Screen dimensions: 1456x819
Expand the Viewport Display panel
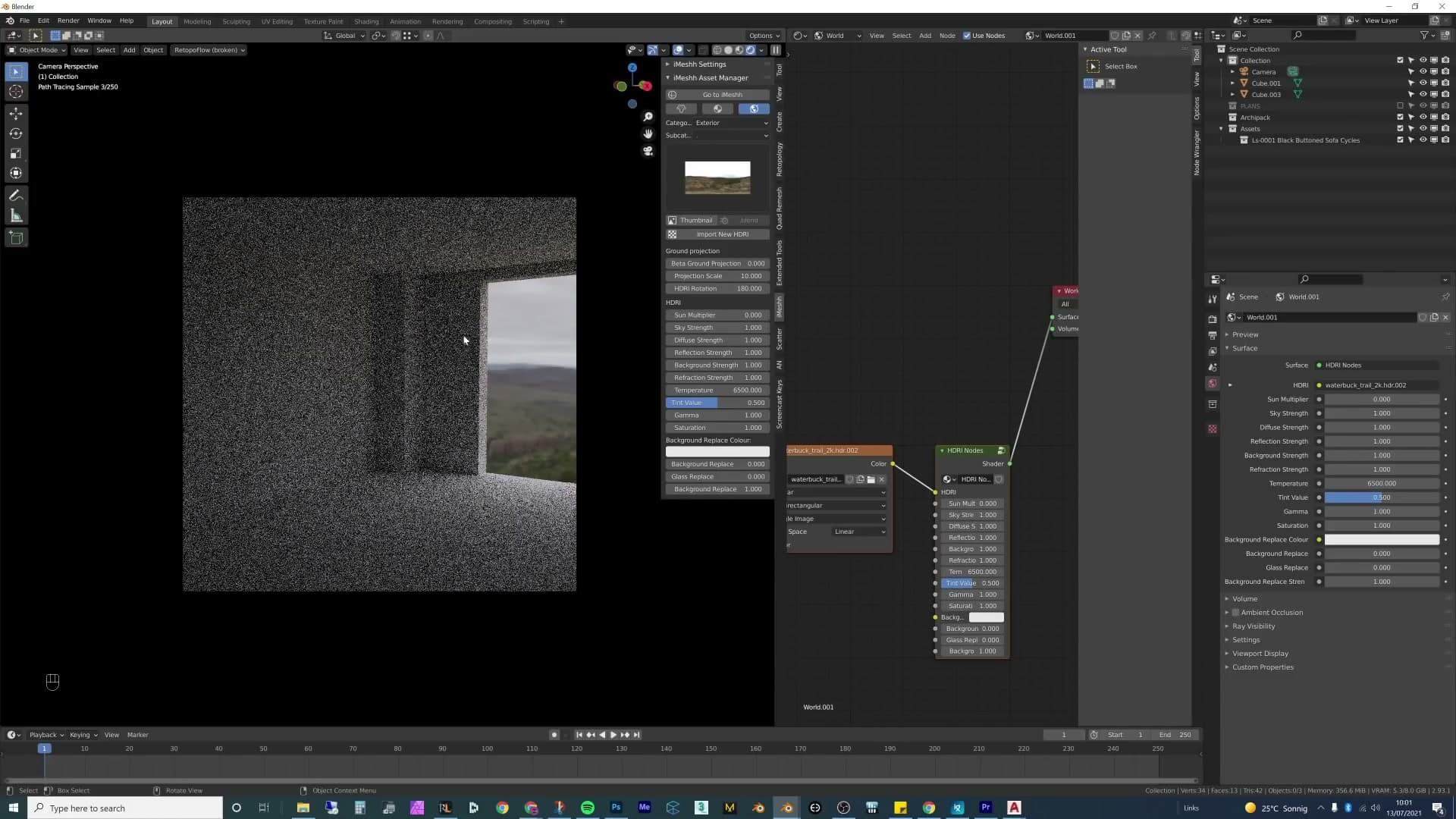pos(1260,654)
